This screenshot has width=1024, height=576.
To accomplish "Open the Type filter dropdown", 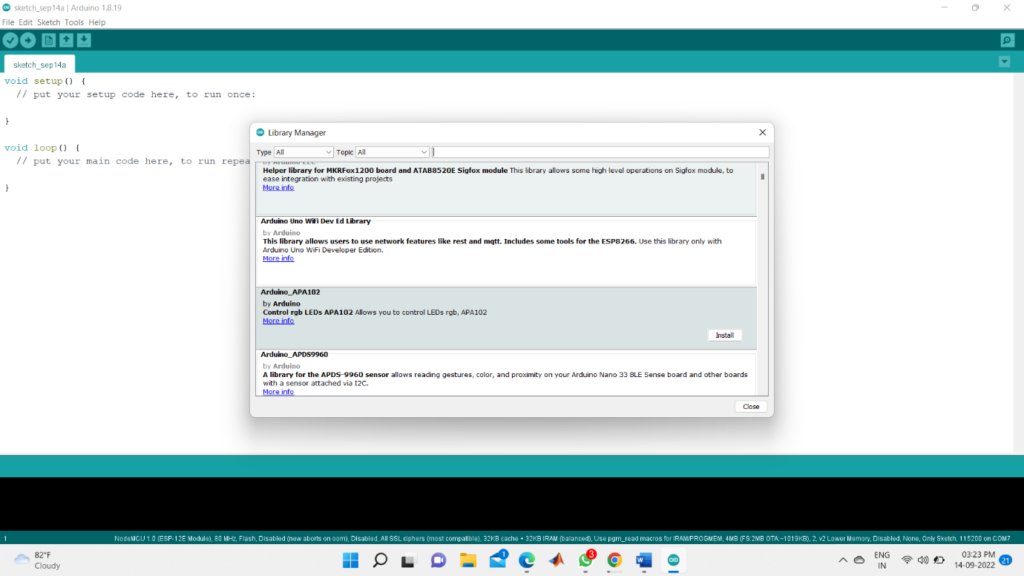I will click(x=304, y=152).
